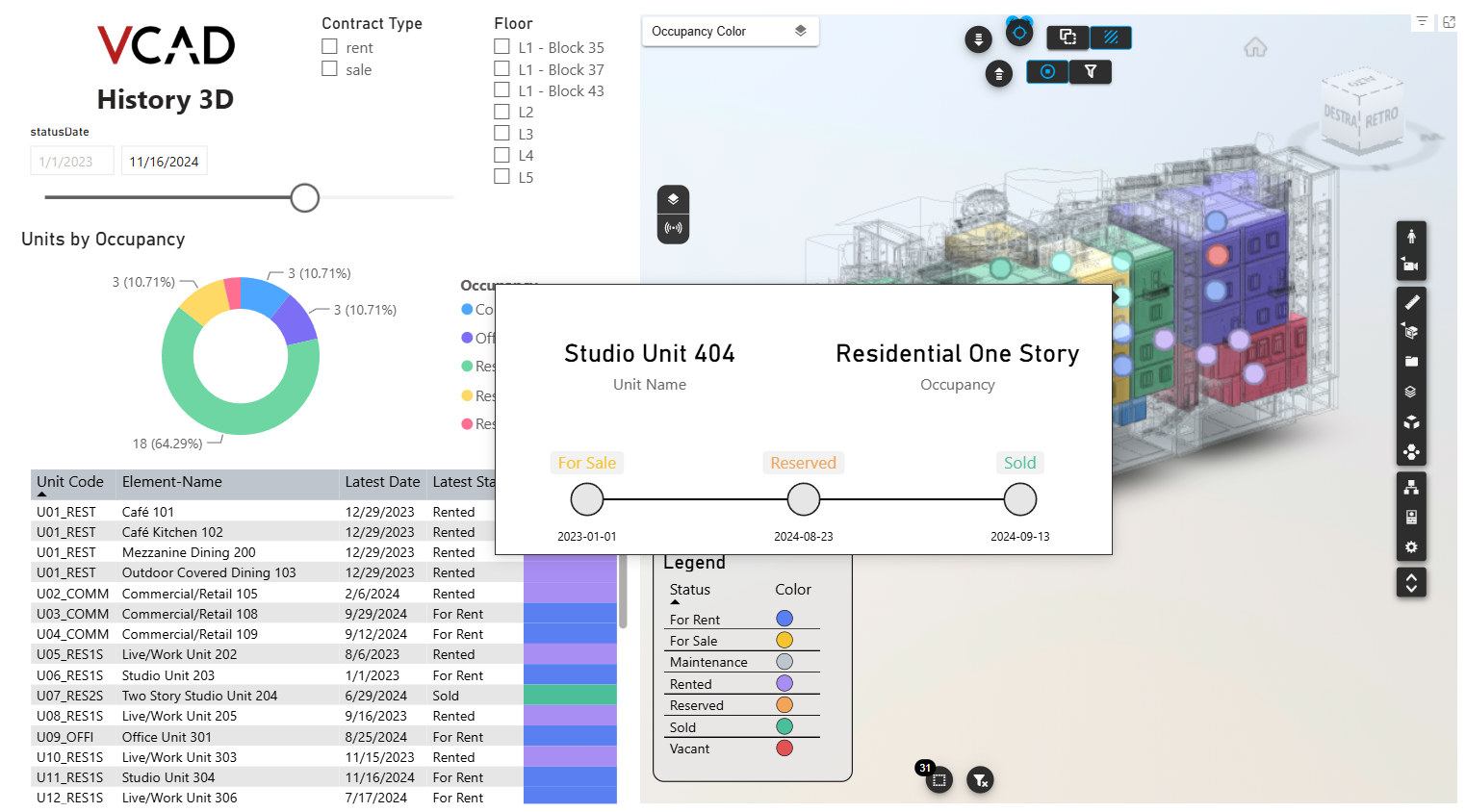Image resolution: width=1466 pixels, height=812 pixels.
Task: Open the Occupancy Color dropdown
Action: coord(730,31)
